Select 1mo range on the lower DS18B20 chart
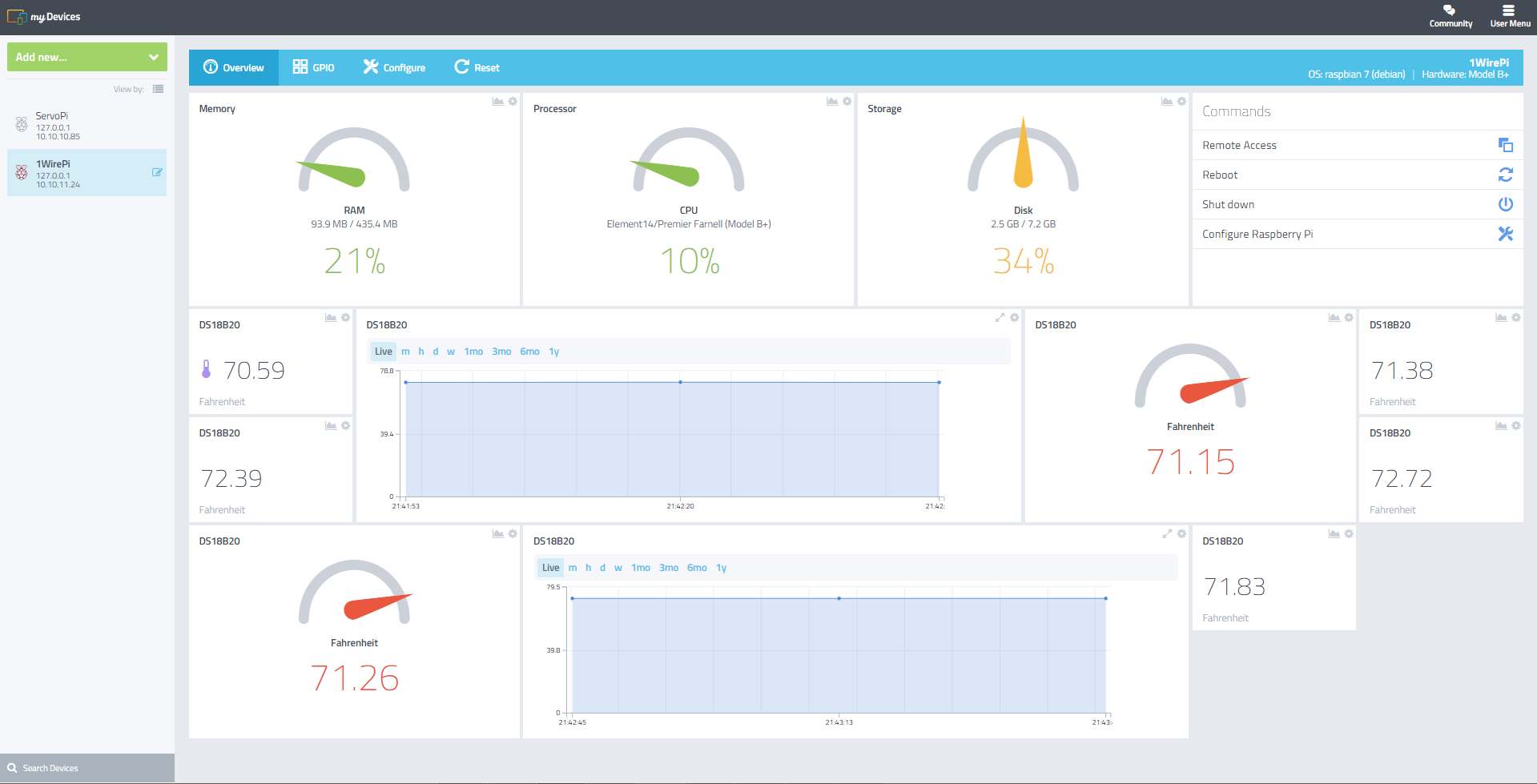 [x=641, y=568]
